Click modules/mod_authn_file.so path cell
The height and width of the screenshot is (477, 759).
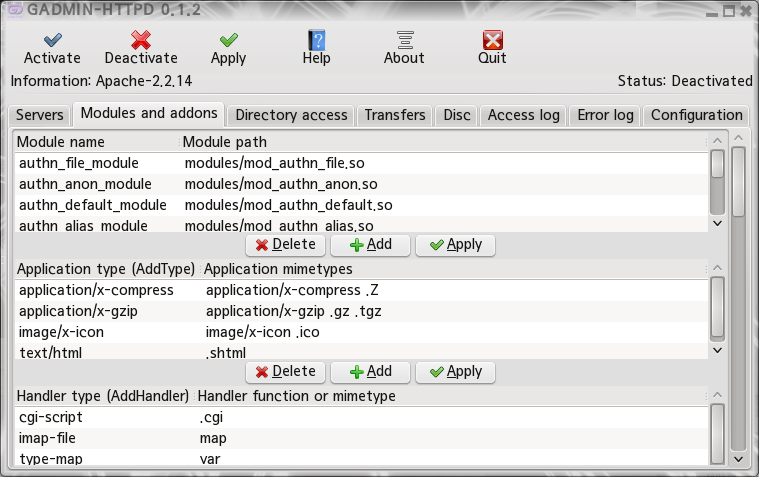pos(274,163)
